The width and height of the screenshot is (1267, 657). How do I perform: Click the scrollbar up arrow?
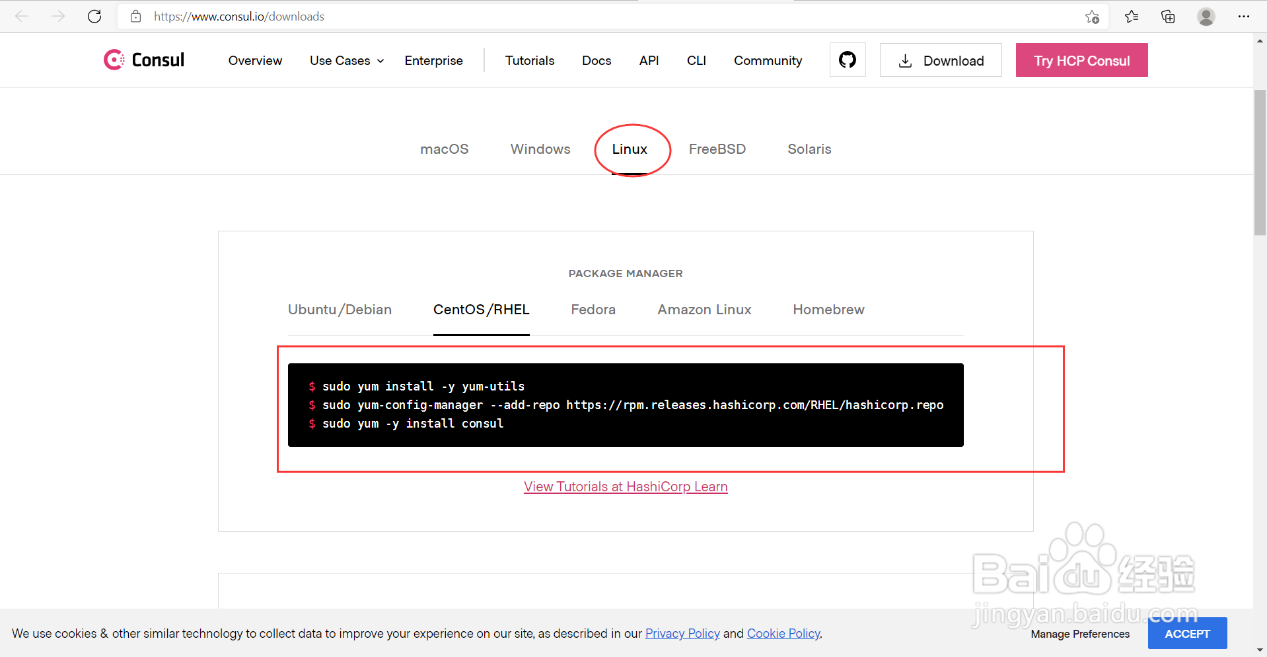tap(1260, 41)
